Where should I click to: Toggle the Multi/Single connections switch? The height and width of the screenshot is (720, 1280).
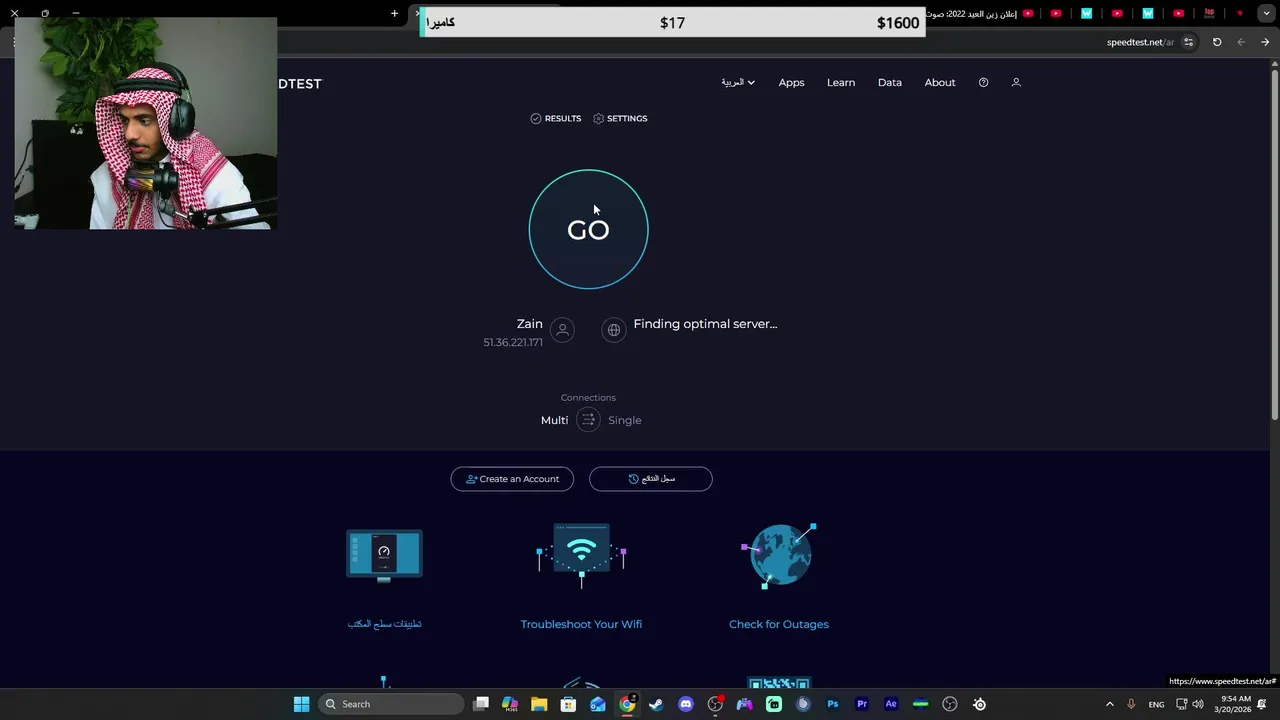[588, 420]
